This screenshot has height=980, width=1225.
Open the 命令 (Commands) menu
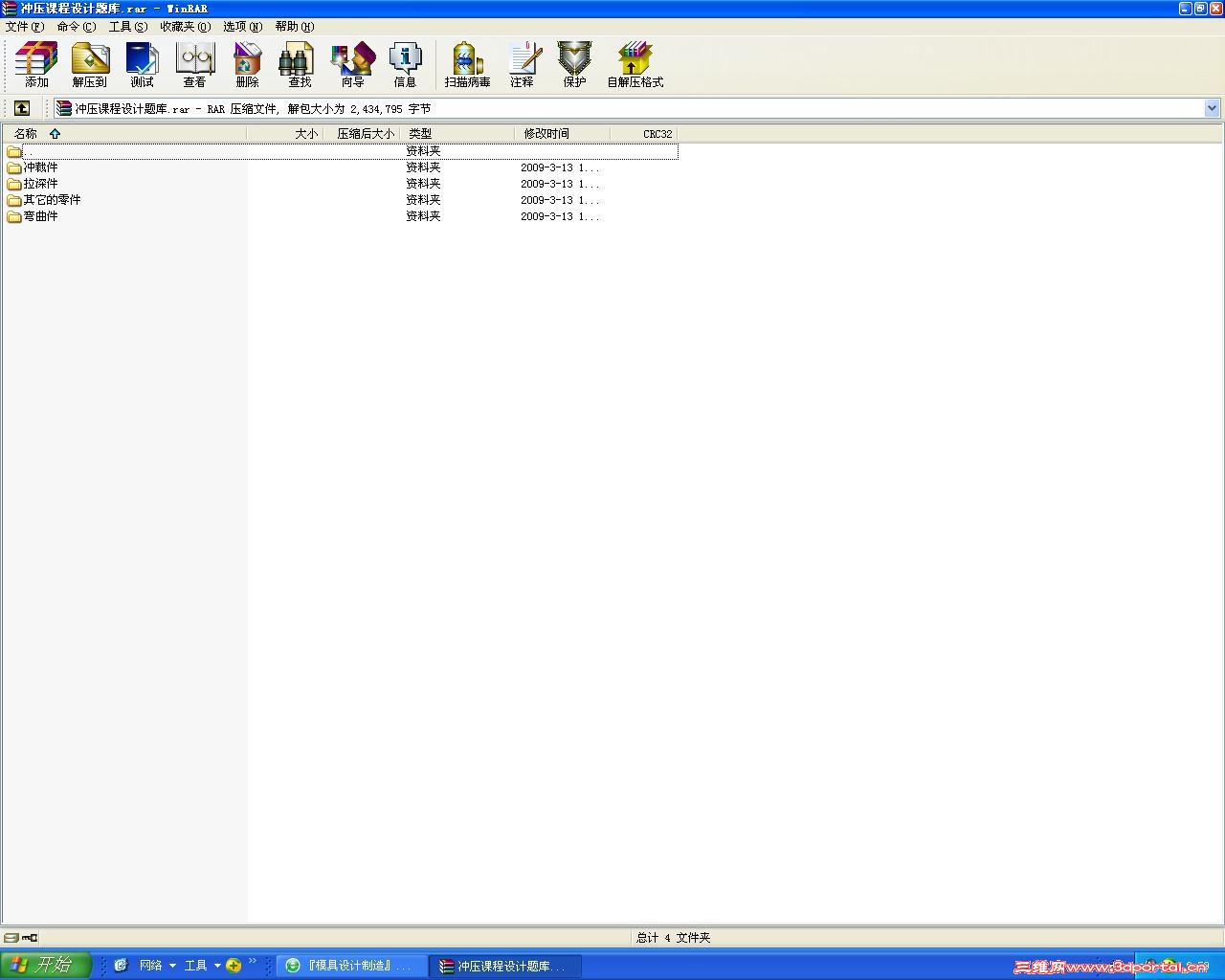click(77, 27)
